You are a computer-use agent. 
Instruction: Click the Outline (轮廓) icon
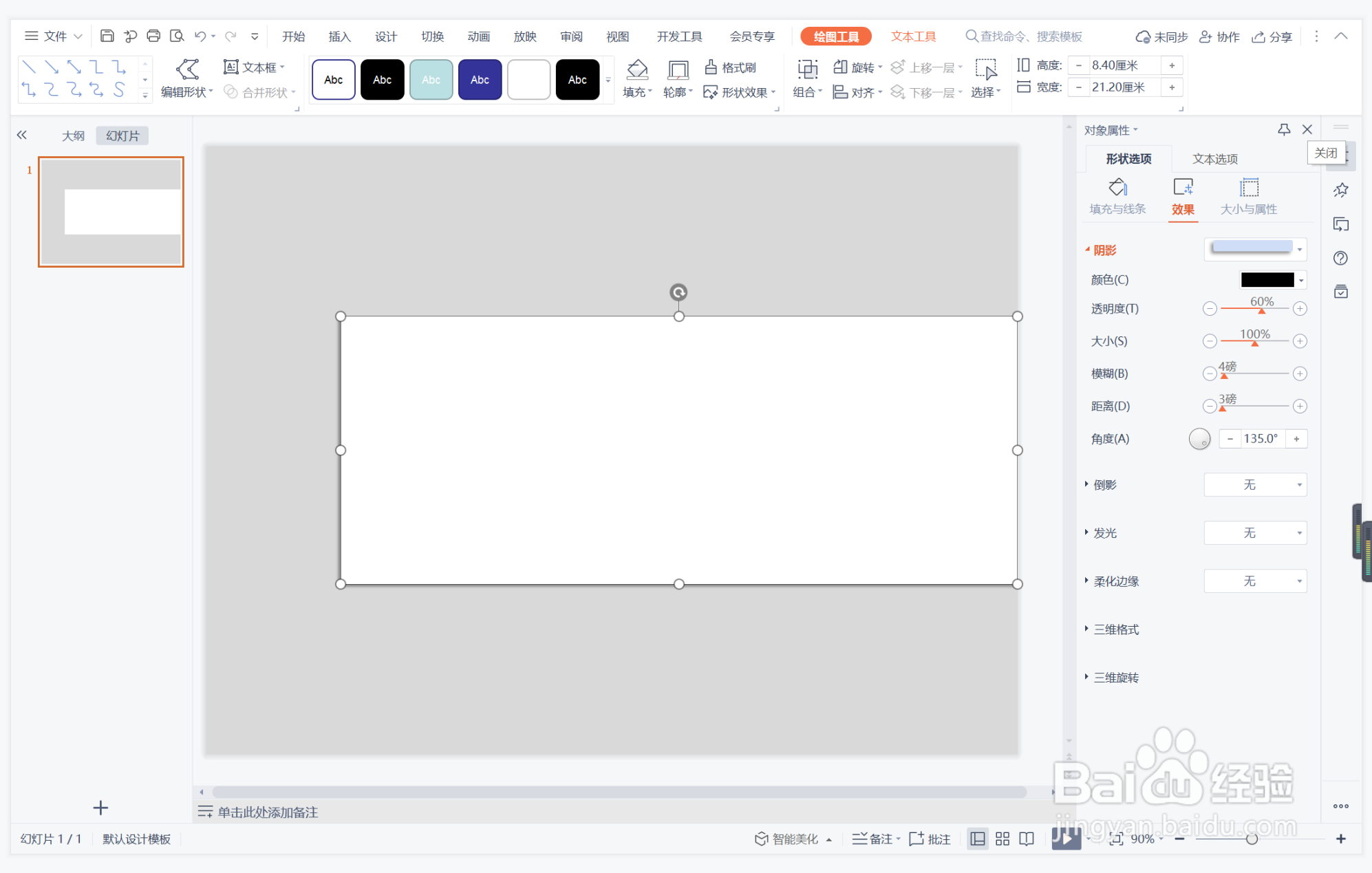click(x=678, y=69)
